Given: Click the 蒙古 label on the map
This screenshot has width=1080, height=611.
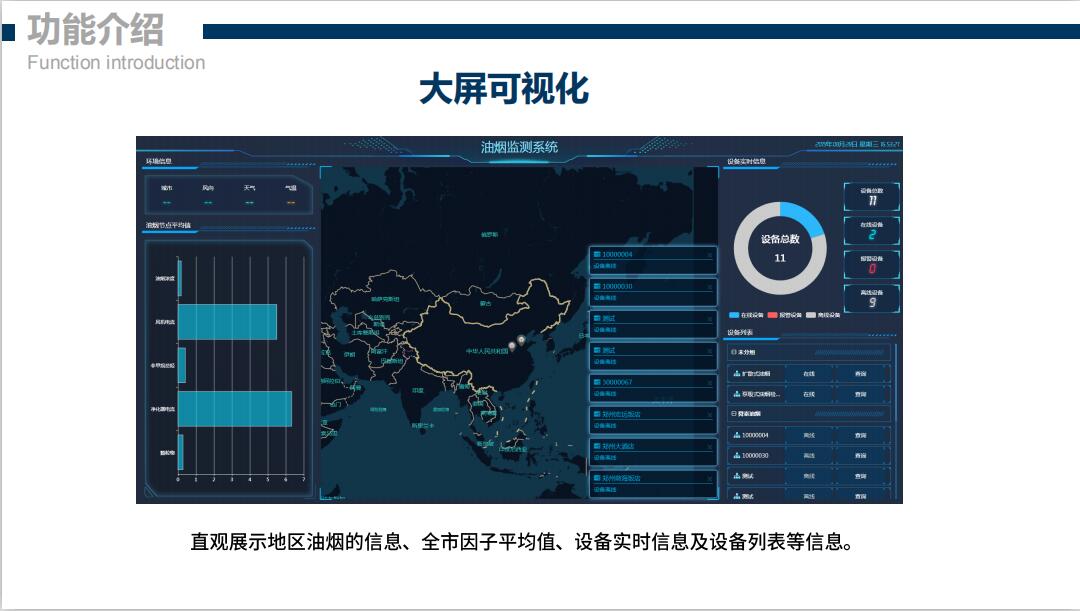Looking at the screenshot, I should pos(486,303).
